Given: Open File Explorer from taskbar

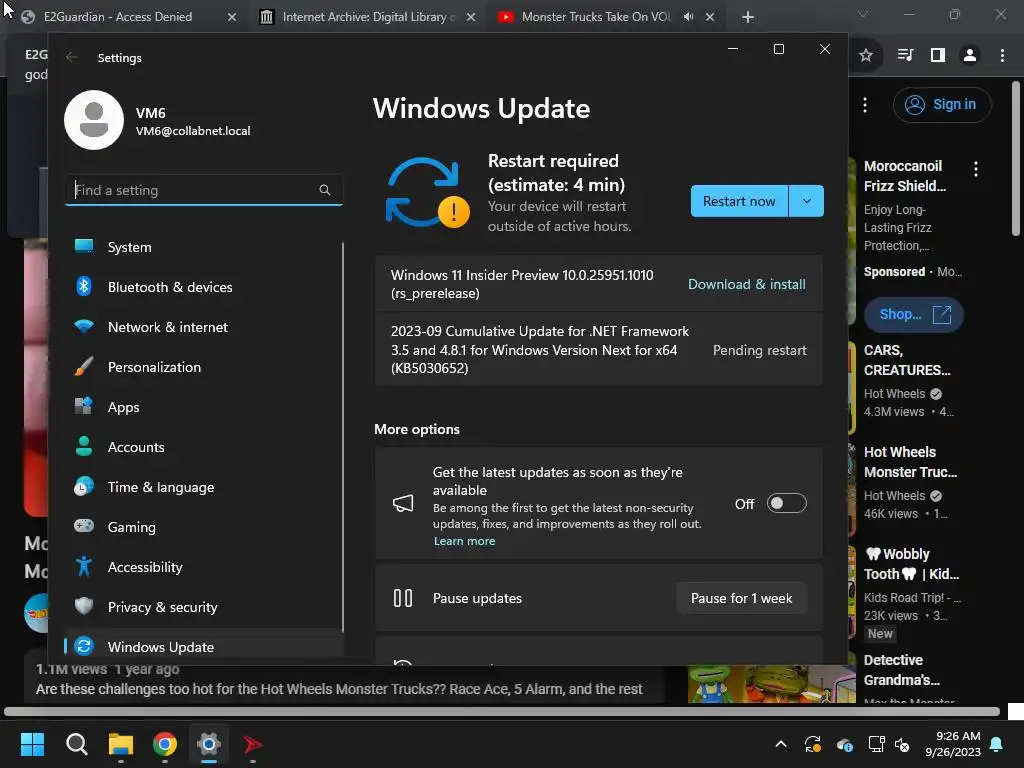Looking at the screenshot, I should [121, 744].
